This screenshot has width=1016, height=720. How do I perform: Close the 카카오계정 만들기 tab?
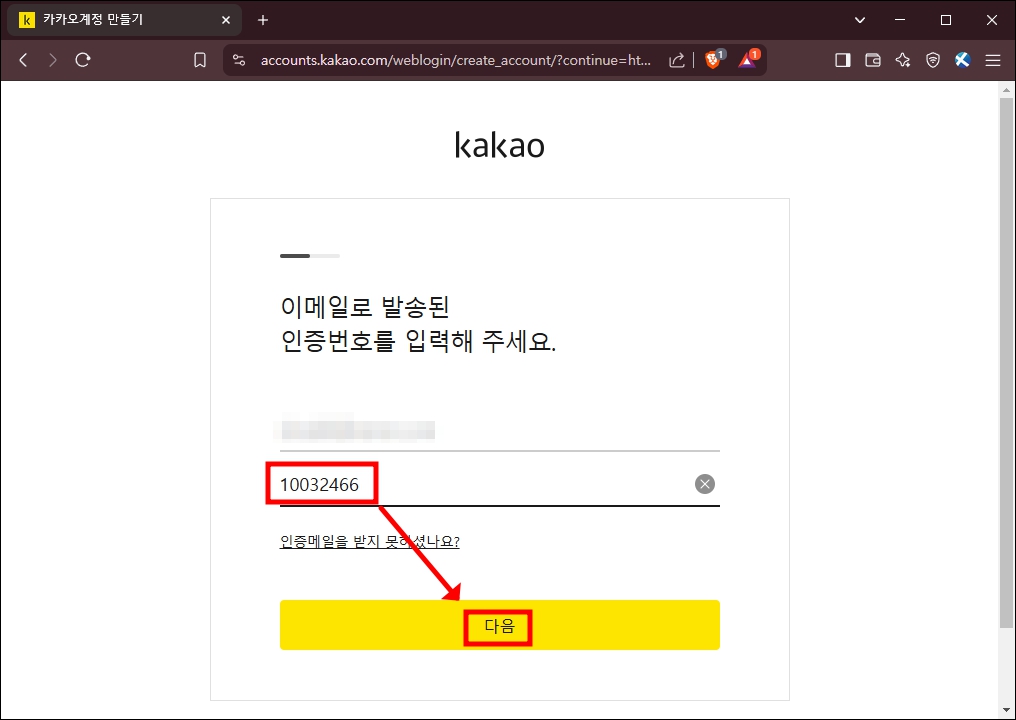pyautogui.click(x=225, y=20)
